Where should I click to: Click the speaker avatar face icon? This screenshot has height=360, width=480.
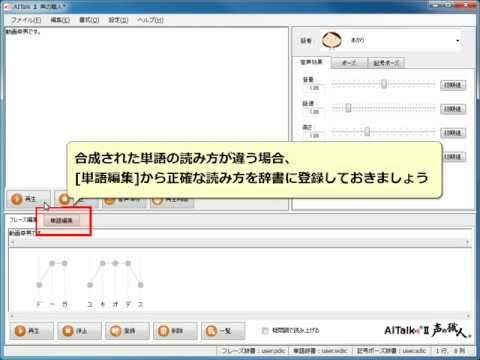point(332,40)
